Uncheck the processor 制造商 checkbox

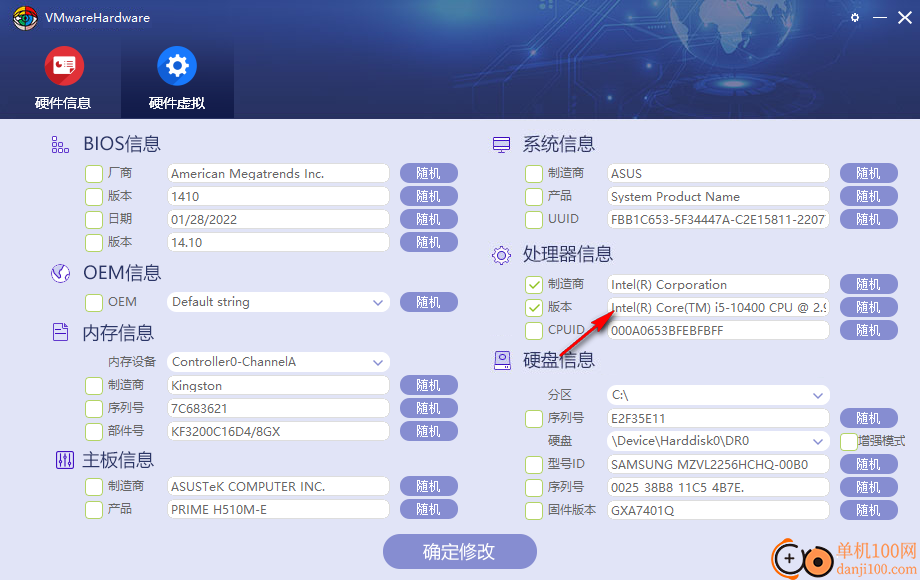point(534,285)
